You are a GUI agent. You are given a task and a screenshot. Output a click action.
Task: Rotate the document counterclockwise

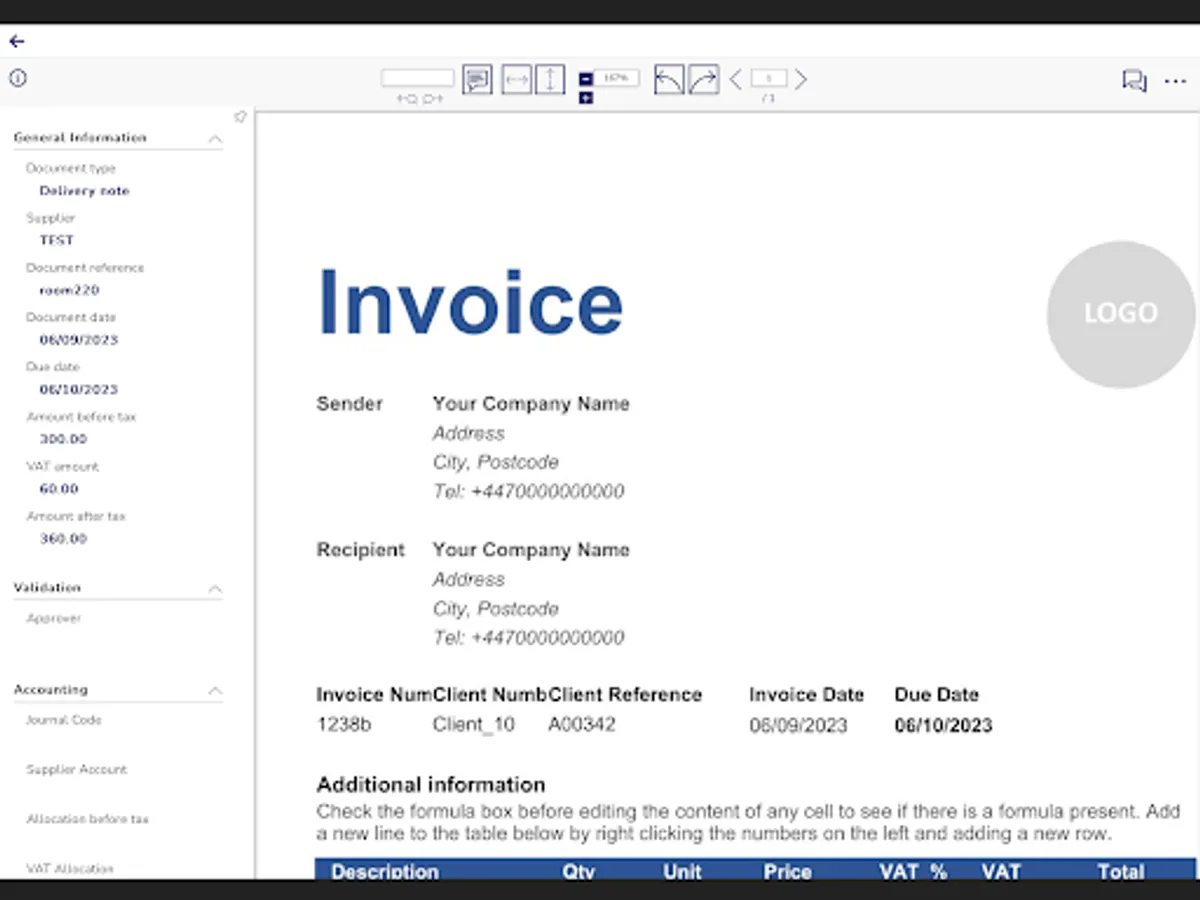[668, 78]
